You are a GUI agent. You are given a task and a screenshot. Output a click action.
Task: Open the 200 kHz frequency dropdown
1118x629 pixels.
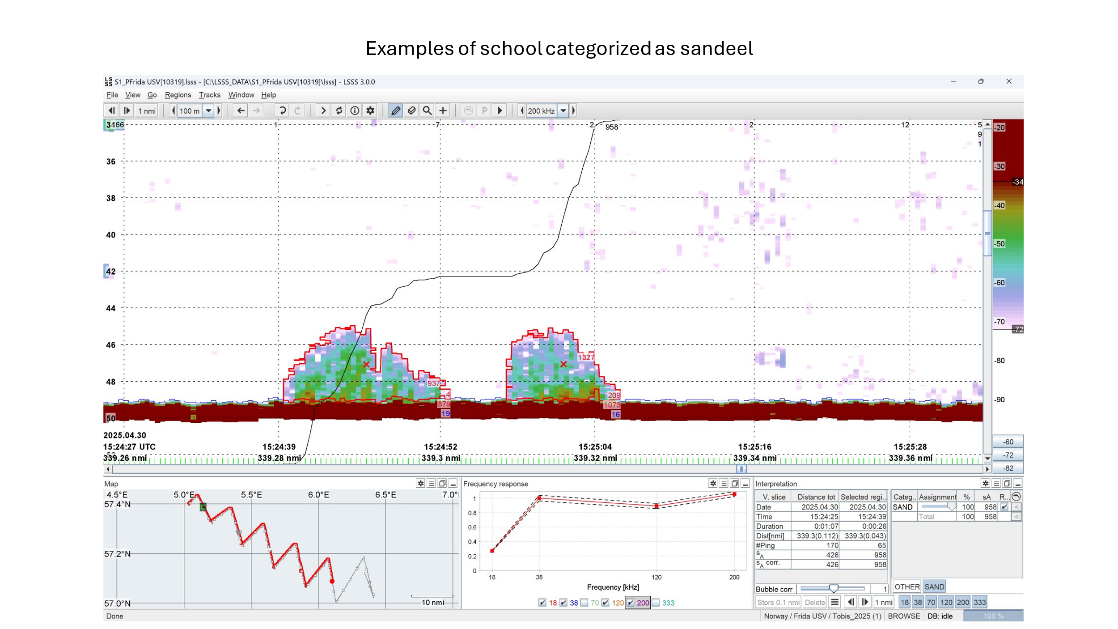tap(563, 110)
